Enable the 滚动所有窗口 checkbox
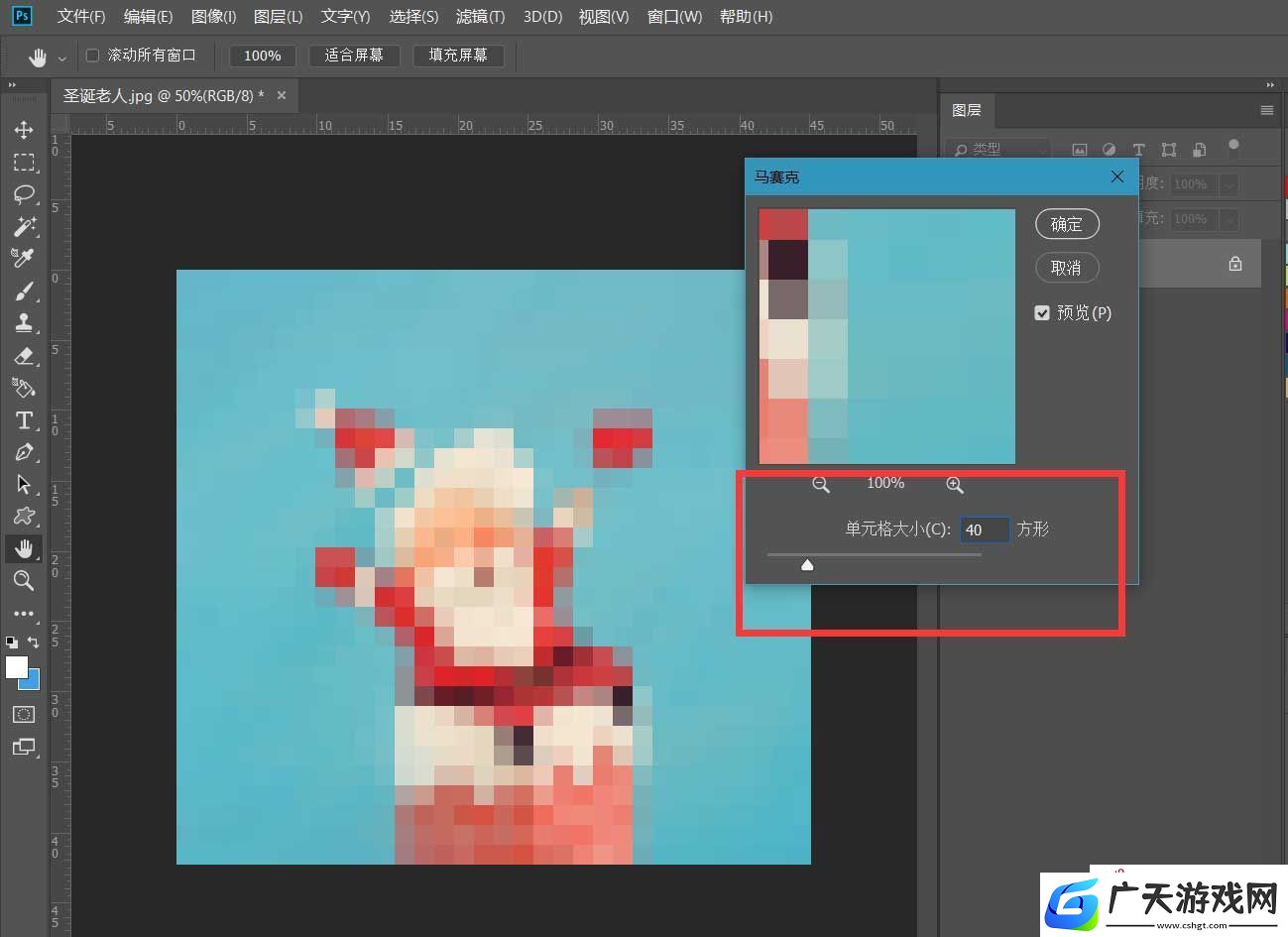 93,56
